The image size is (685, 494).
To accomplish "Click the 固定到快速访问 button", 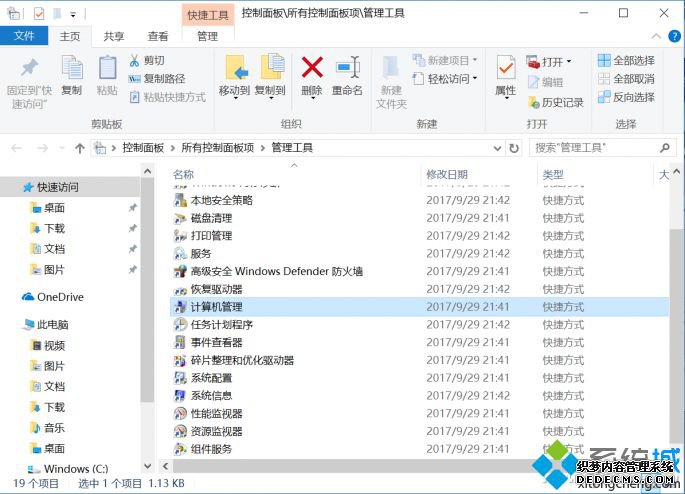I will click(29, 82).
